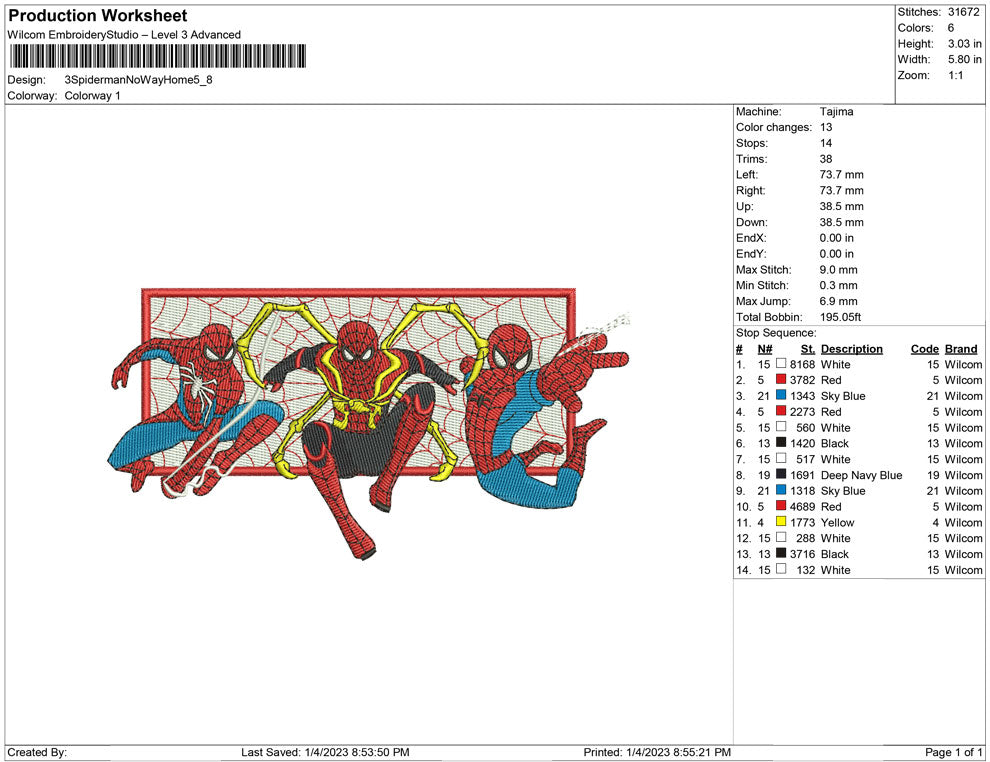Click the Left value 73.7 mm

point(842,175)
